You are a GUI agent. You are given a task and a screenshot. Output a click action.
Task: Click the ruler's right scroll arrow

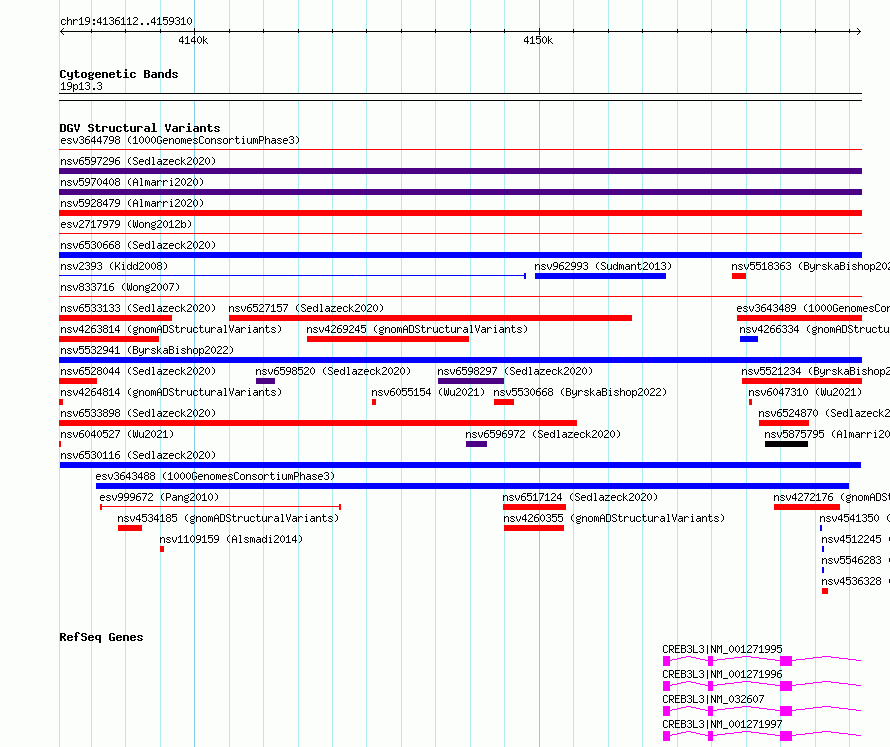859,31
